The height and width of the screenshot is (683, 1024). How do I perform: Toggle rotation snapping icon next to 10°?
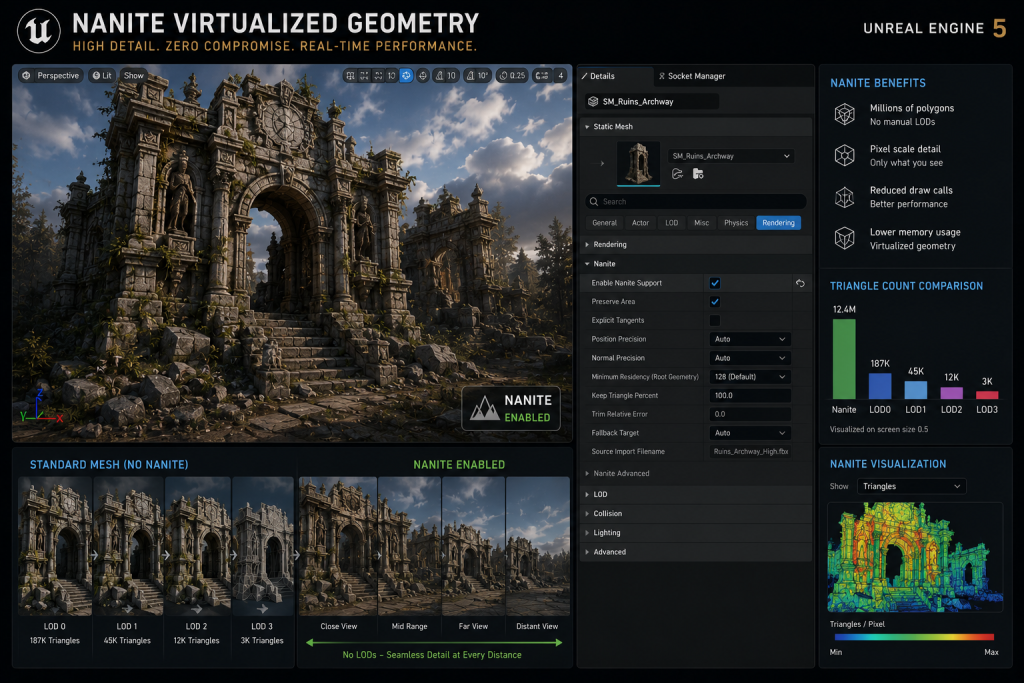point(470,76)
